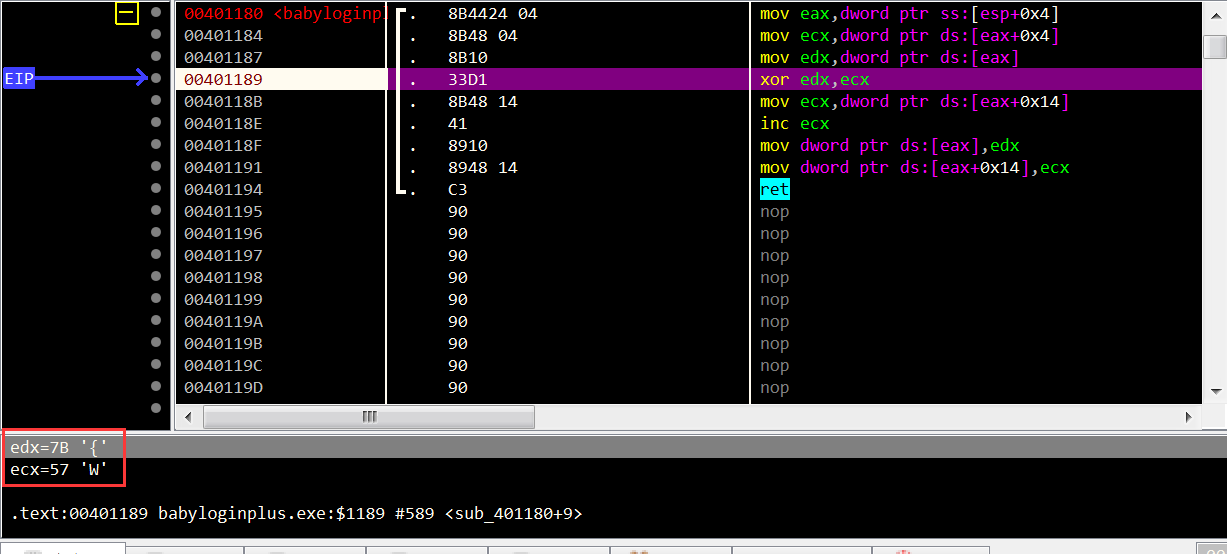1227x554 pixels.
Task: Select address 0040119D nop row
Action: [x=223, y=387]
